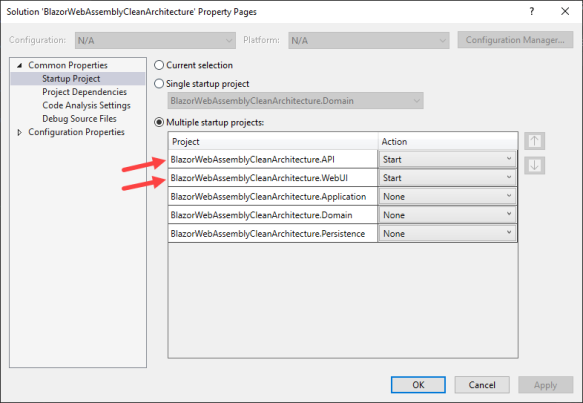This screenshot has width=583, height=403.
Task: Move selected project up with arrow button
Action: (534, 141)
